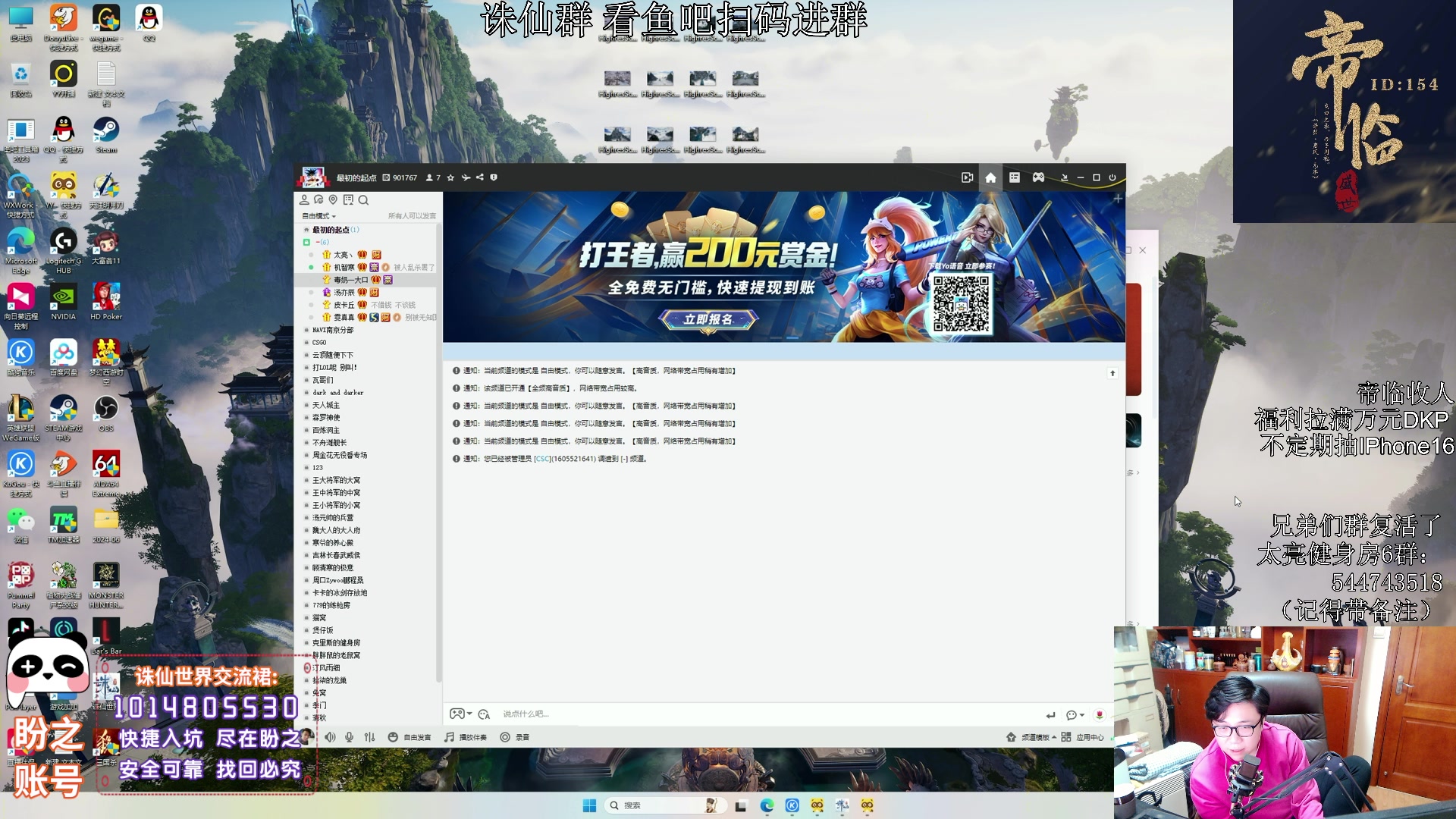
Task: Open the dark and darker sub-channel
Action: 338,393
